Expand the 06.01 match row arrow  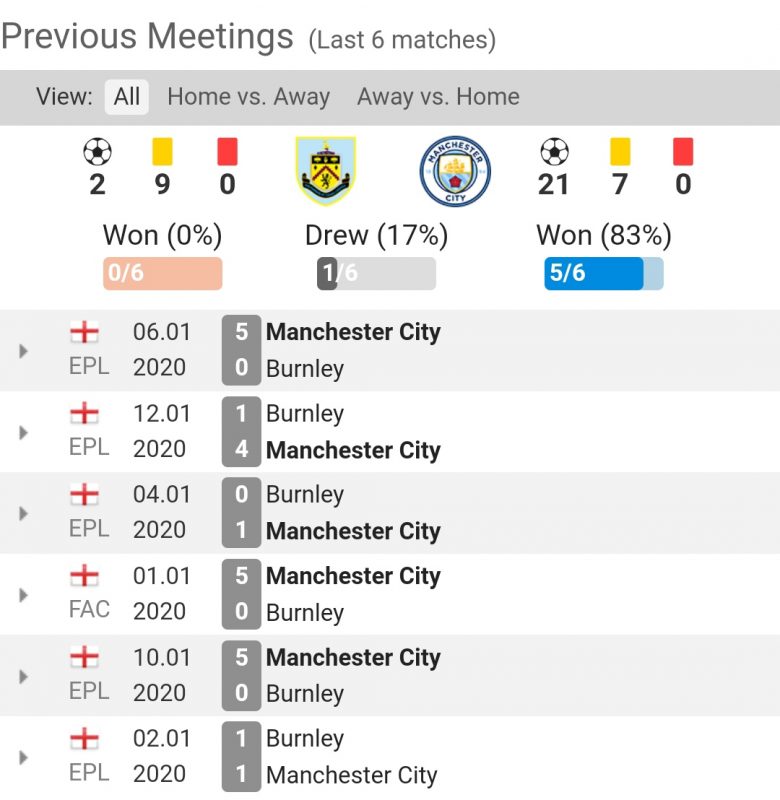coord(24,350)
